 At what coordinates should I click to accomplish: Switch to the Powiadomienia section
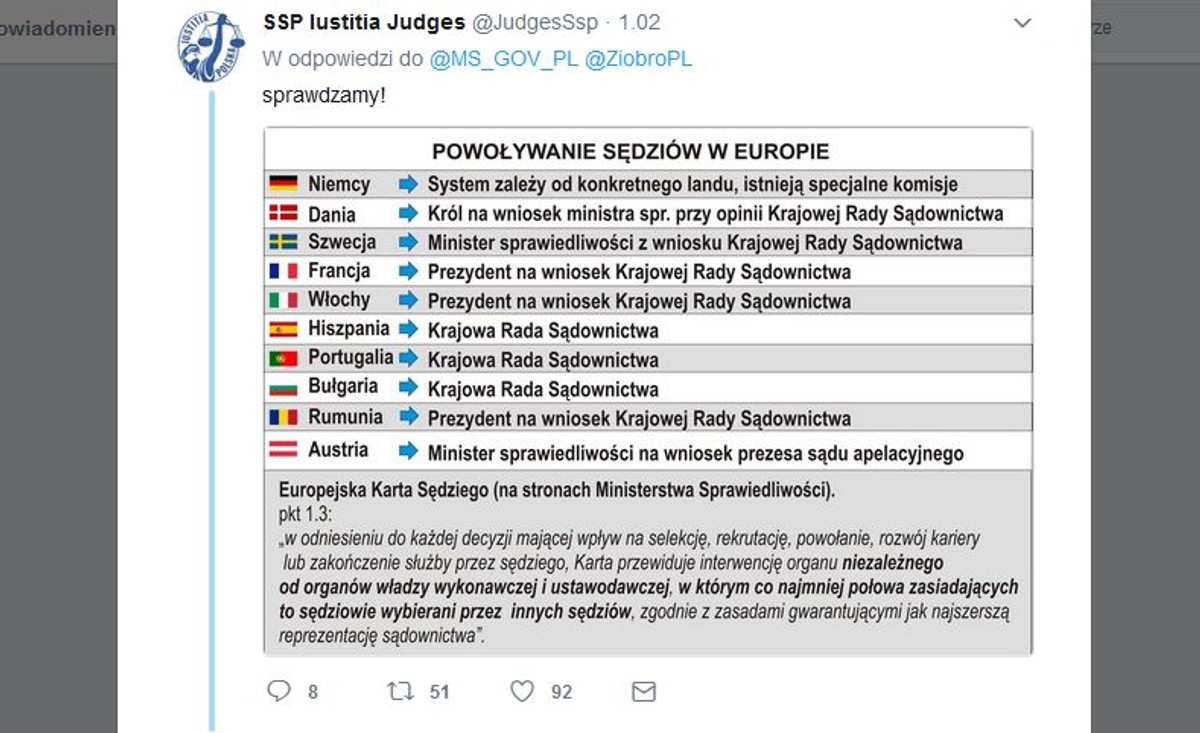(x=55, y=28)
